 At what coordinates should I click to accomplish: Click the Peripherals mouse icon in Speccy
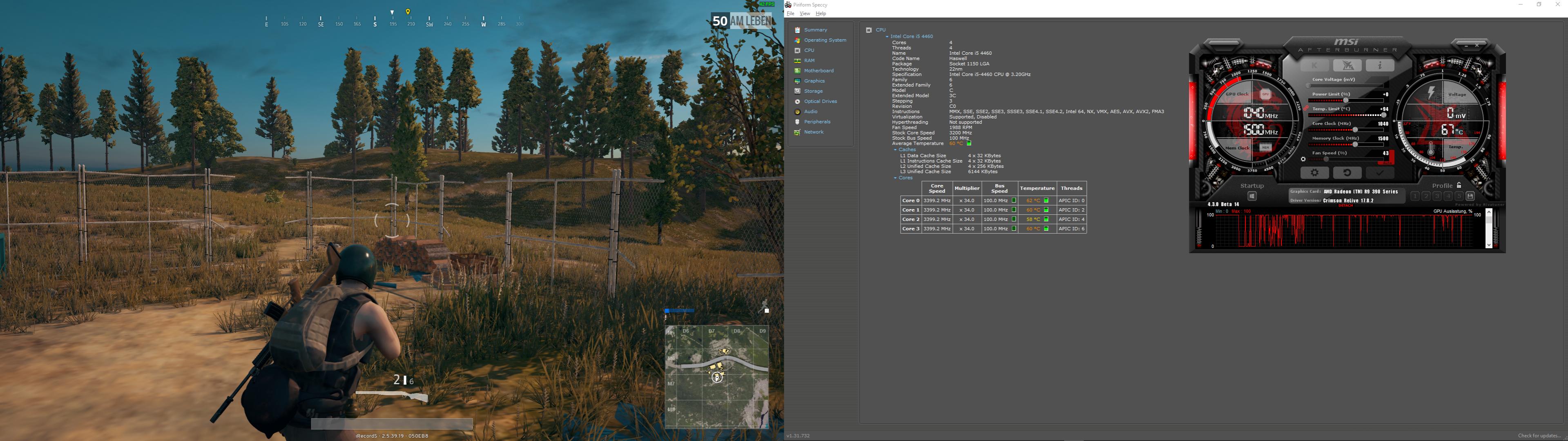(797, 122)
